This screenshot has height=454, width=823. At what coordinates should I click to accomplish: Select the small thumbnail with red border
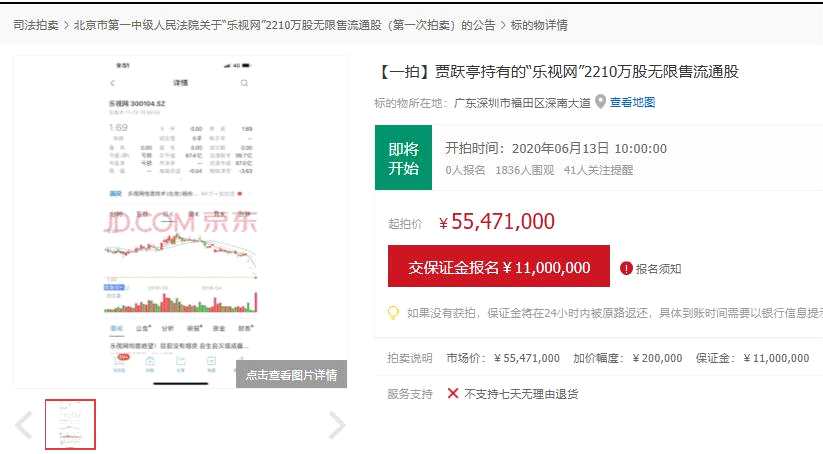pos(70,424)
